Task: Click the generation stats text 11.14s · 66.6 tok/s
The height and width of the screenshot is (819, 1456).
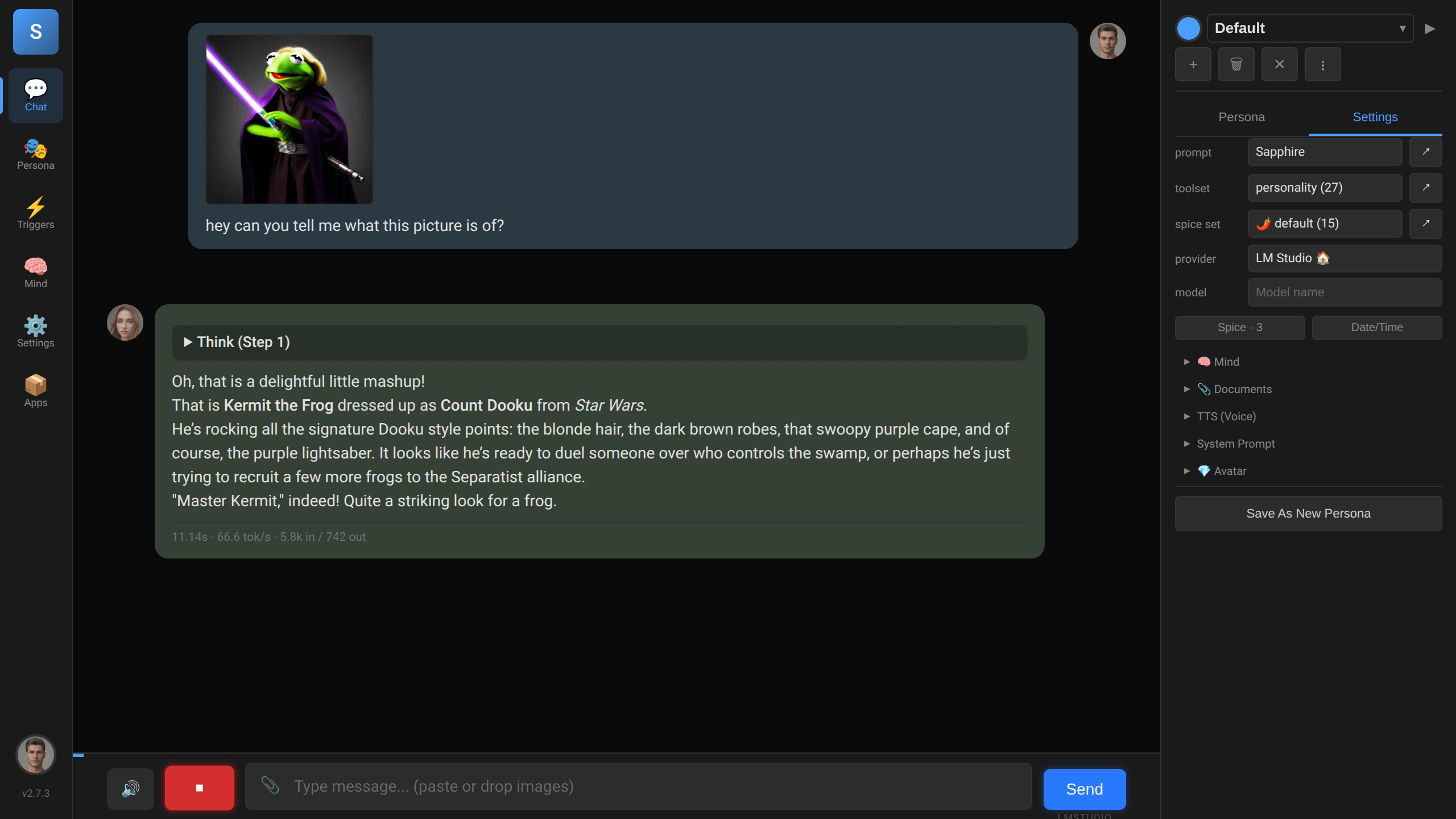Action: point(269,537)
